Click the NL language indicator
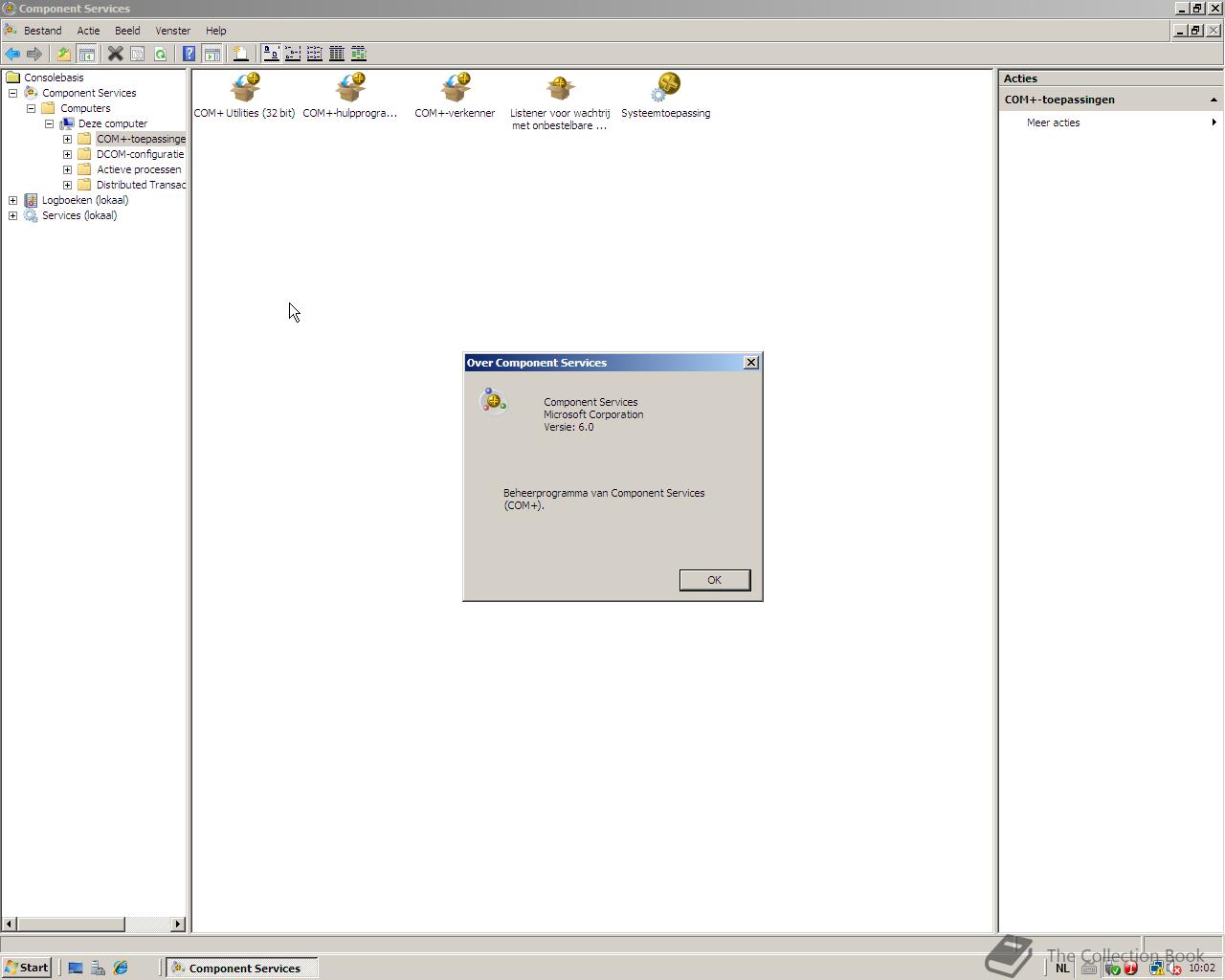Screen dimensions: 1225x980 [1062, 969]
